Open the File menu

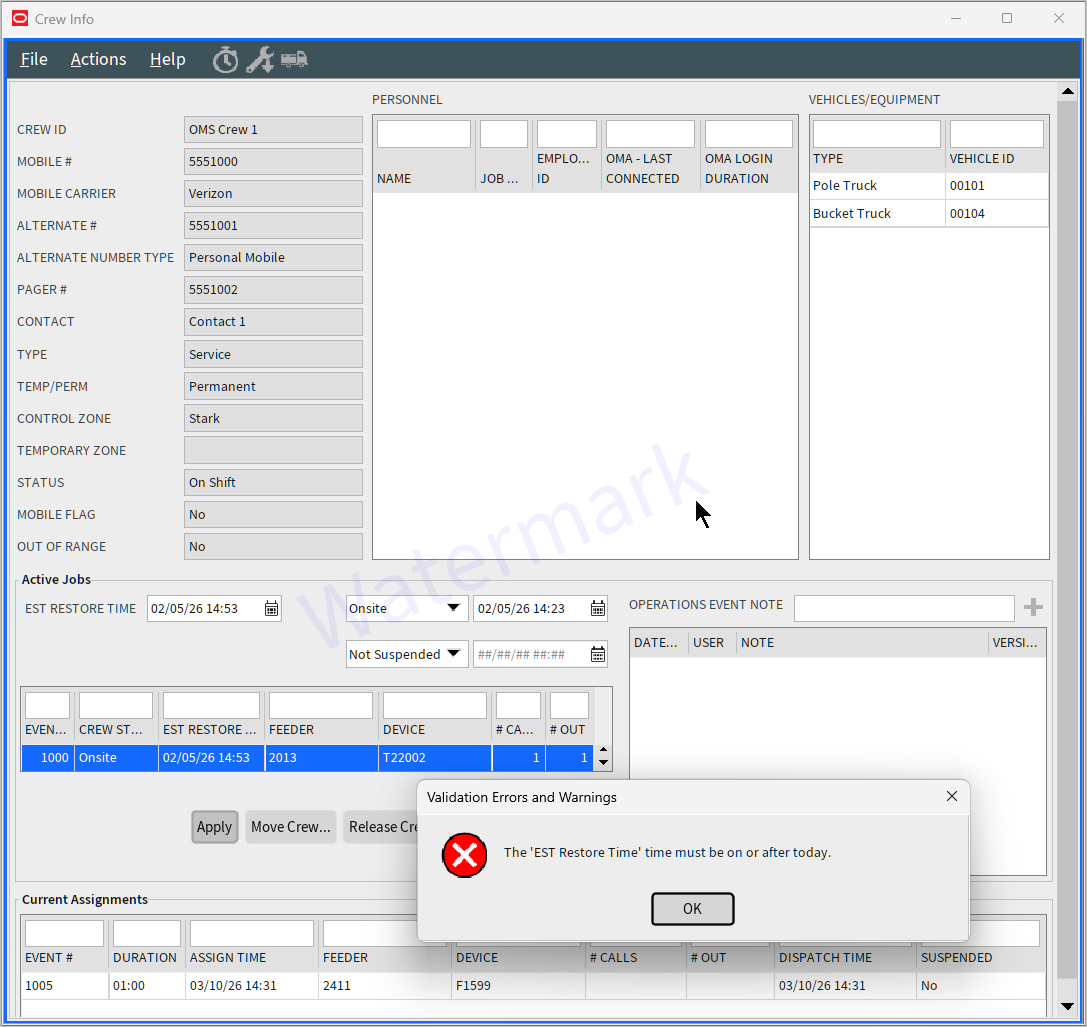(34, 60)
